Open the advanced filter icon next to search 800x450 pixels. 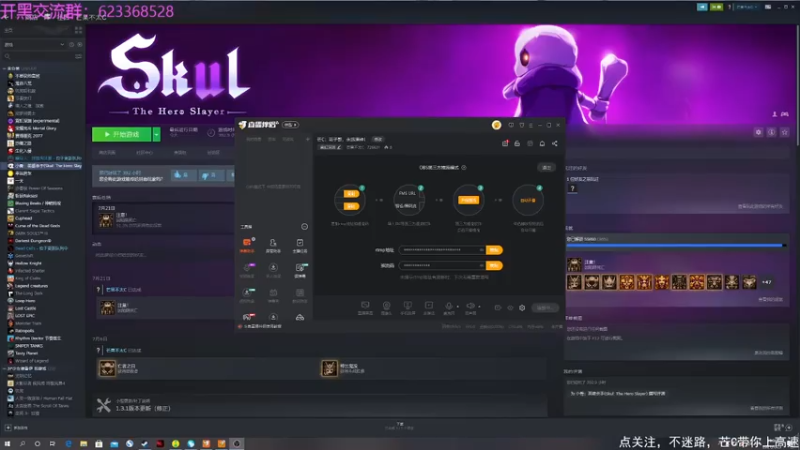78,56
